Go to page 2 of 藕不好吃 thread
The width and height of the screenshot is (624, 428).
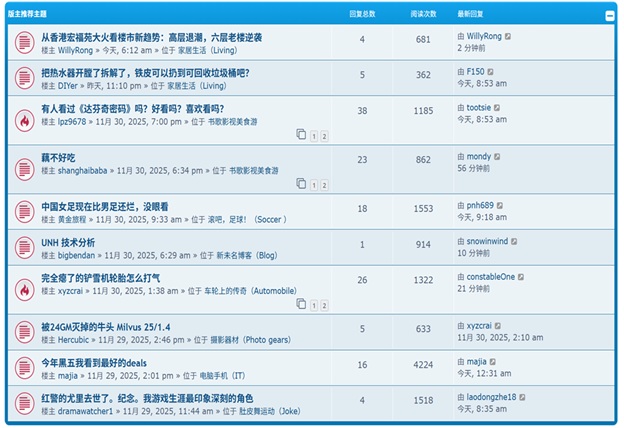coord(324,186)
